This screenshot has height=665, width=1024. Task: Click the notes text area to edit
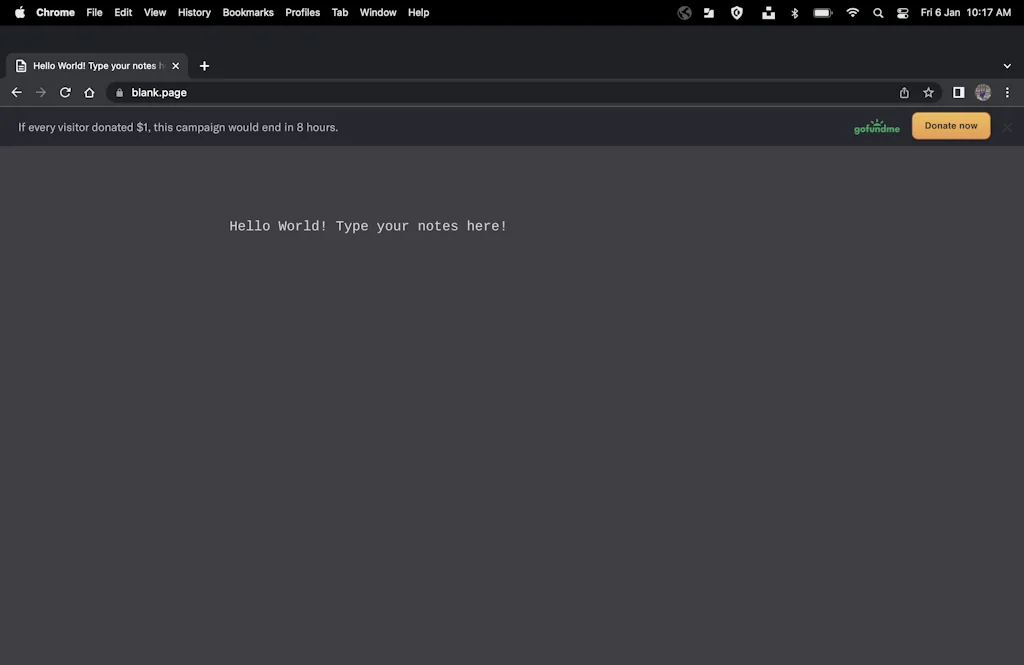point(368,226)
